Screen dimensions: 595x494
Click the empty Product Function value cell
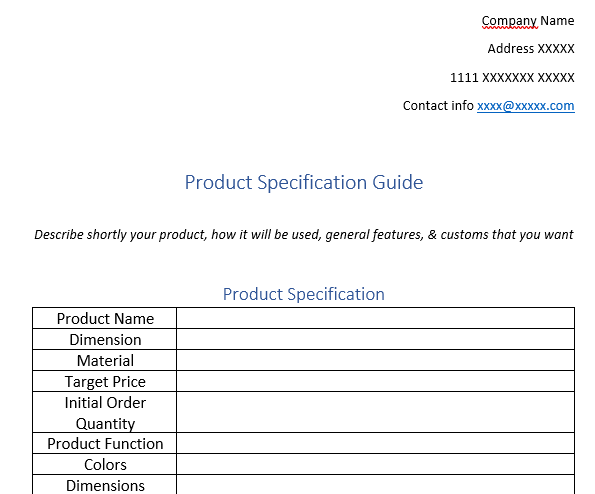coord(375,443)
